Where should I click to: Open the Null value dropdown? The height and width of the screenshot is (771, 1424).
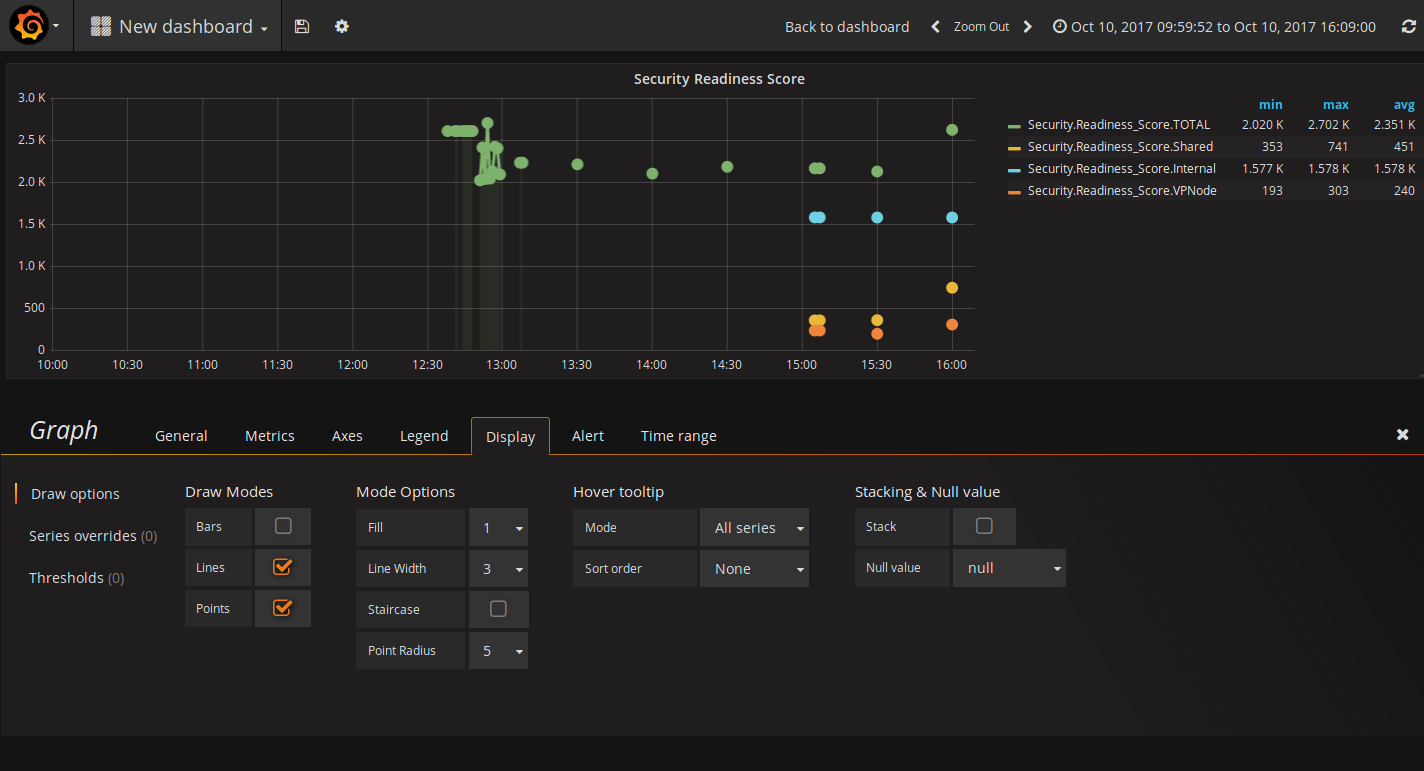tap(1009, 568)
